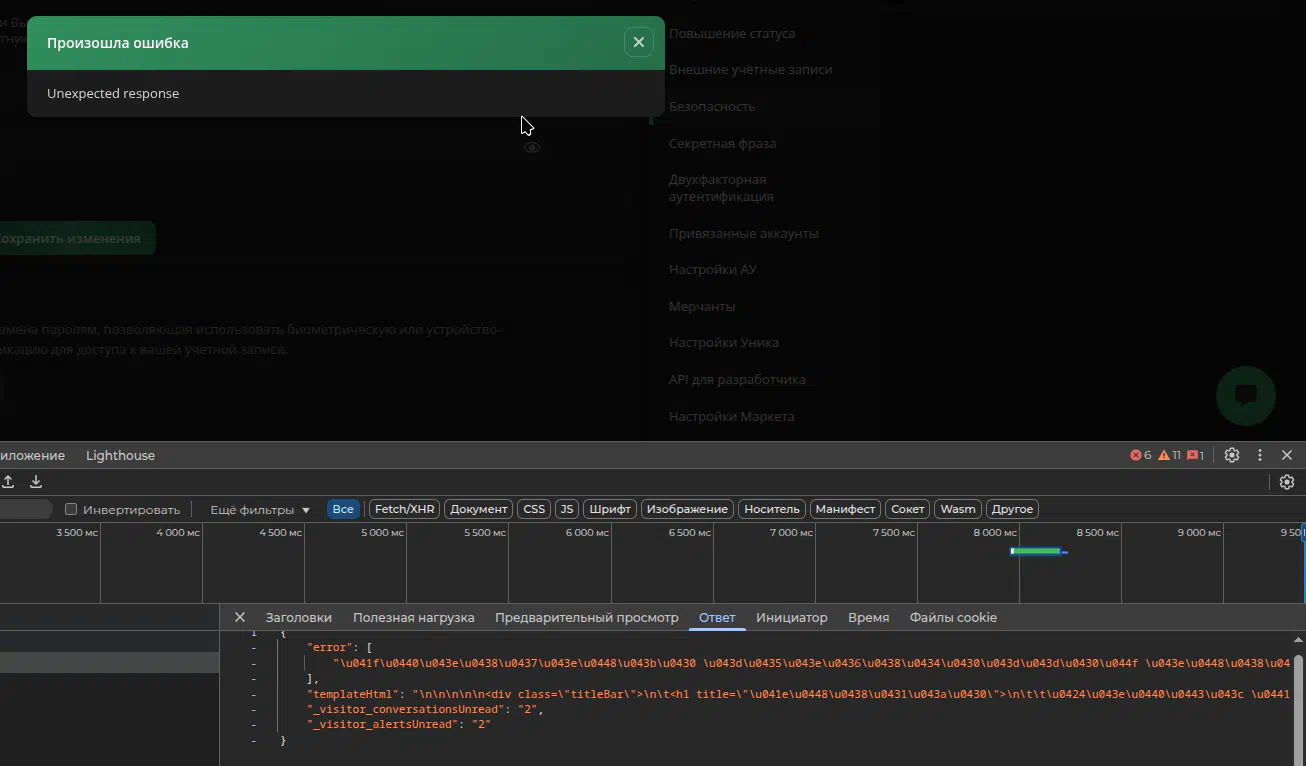Enable the Инвертировать checkbox
Viewport: 1306px width, 766px height.
(x=71, y=509)
